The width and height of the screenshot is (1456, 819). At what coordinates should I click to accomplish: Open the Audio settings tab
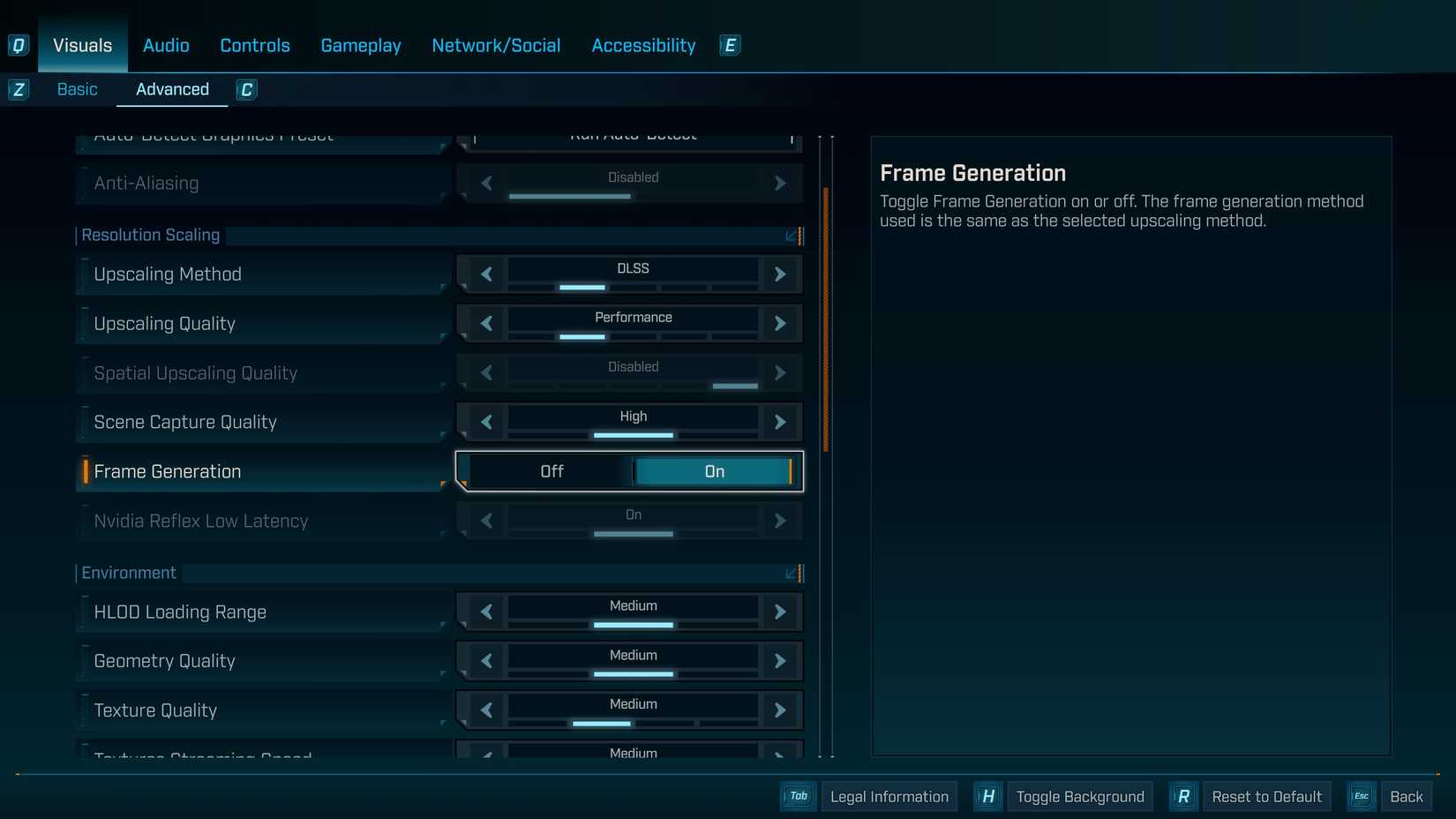coord(166,45)
